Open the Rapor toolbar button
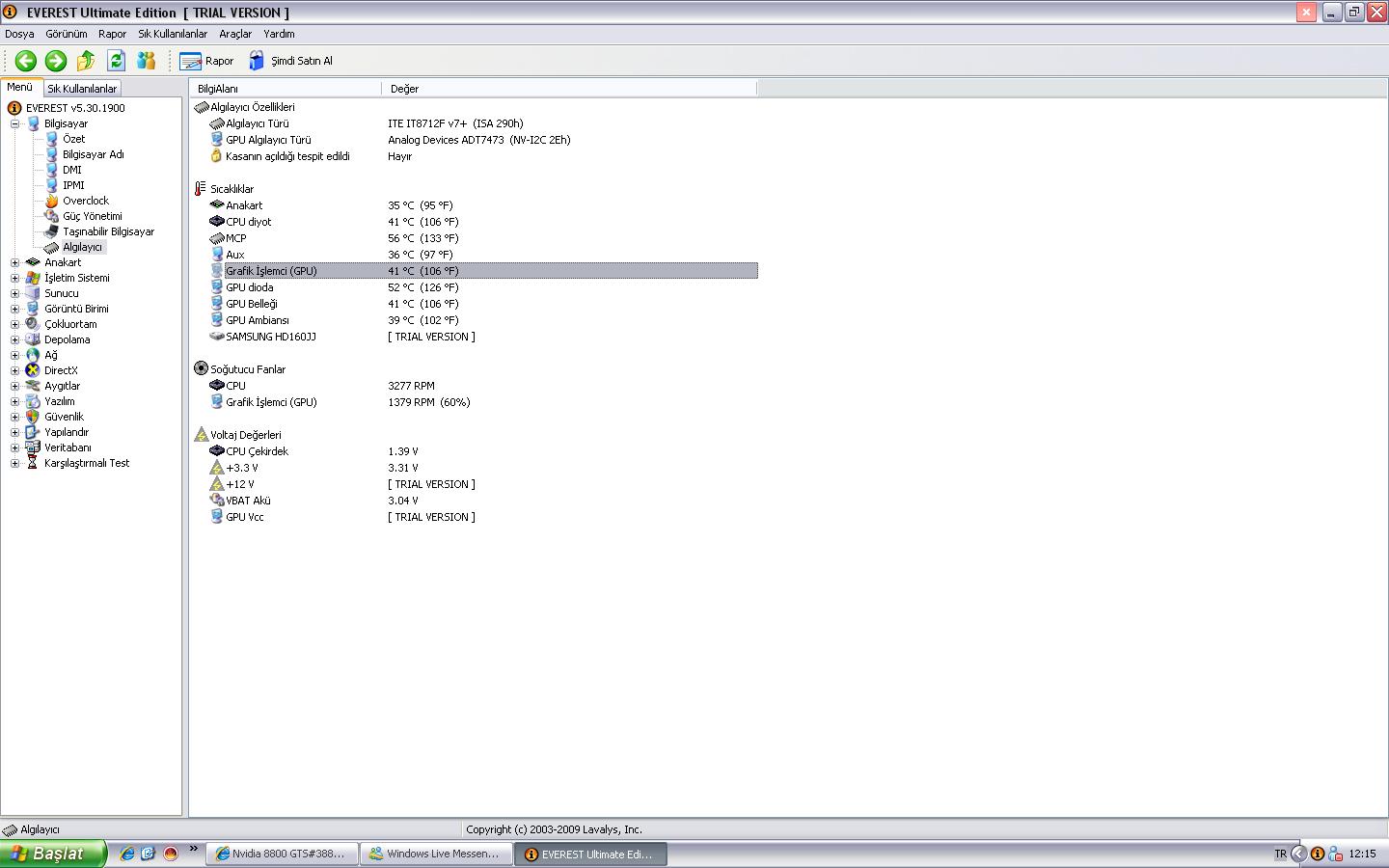Viewport: 1389px width, 868px height. [x=206, y=61]
